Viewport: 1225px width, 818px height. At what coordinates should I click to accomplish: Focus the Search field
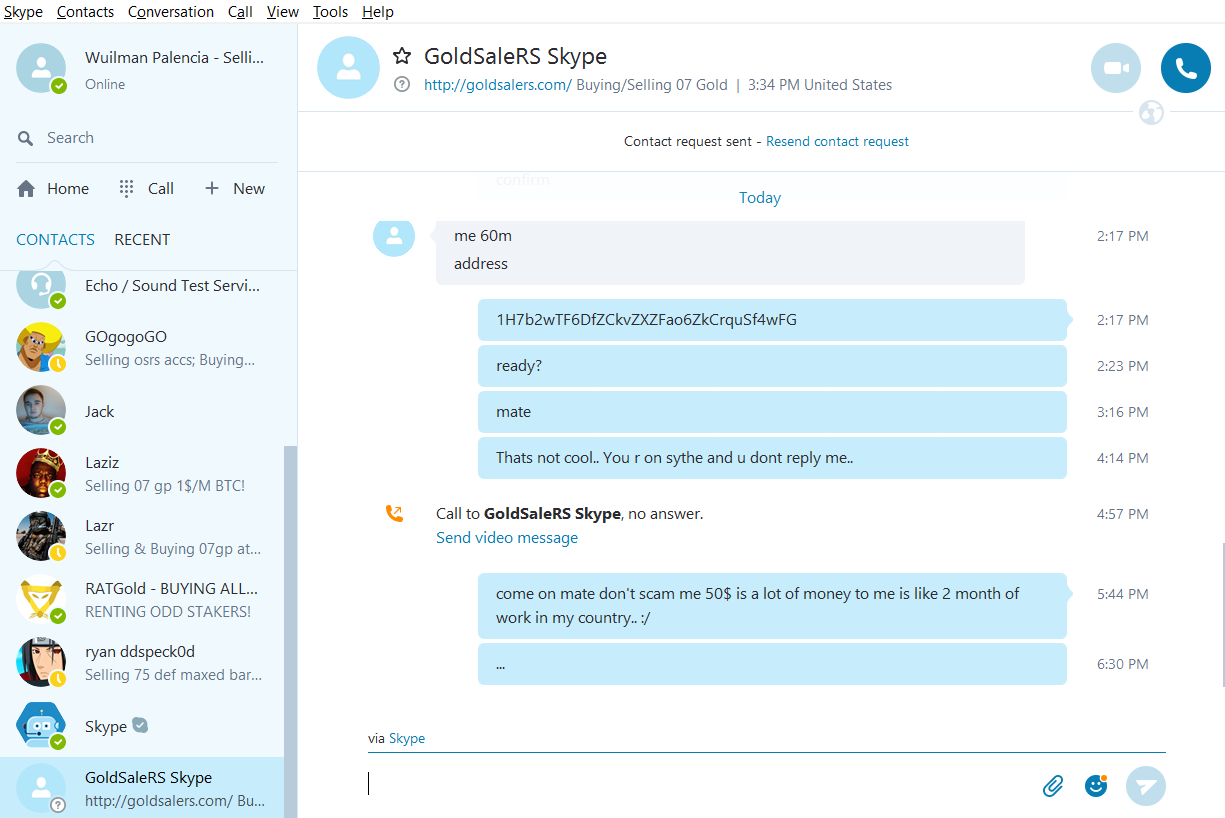(x=147, y=138)
